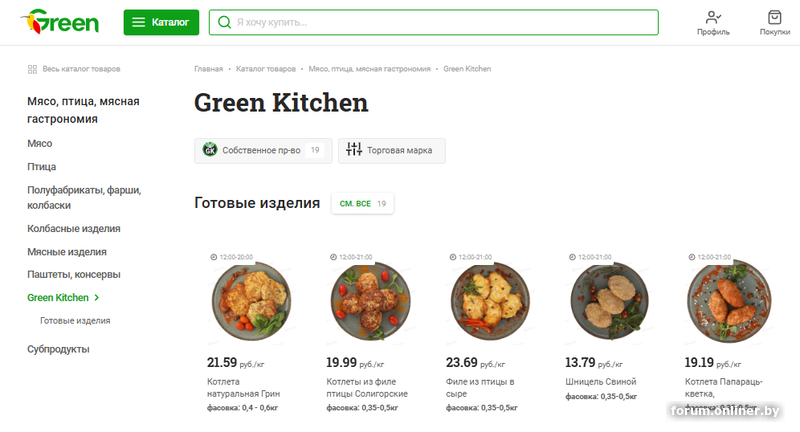
Task: Click the GK badge icon in the filter chip
Action: point(210,150)
